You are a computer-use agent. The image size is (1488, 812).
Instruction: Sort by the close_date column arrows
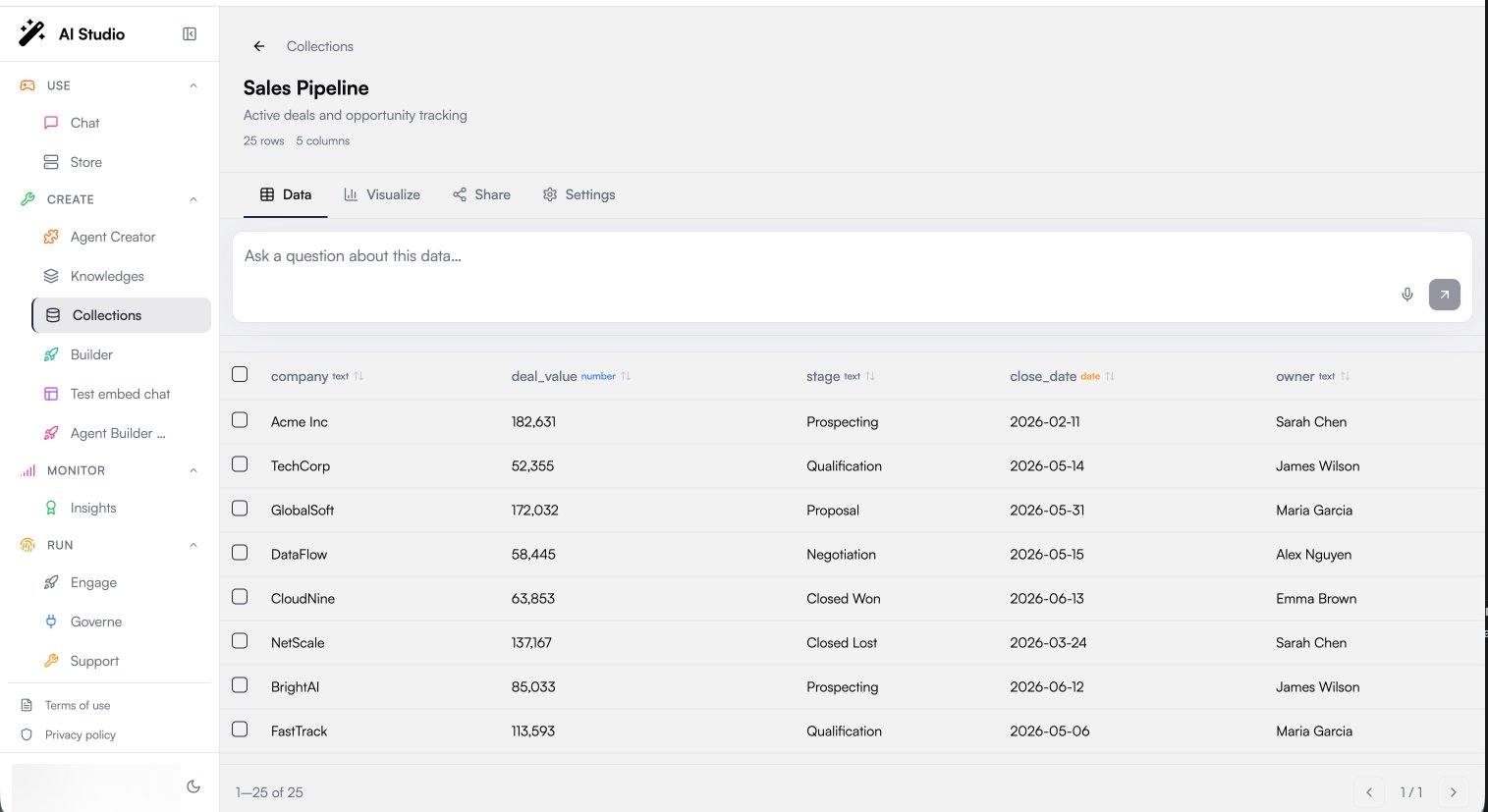1110,376
